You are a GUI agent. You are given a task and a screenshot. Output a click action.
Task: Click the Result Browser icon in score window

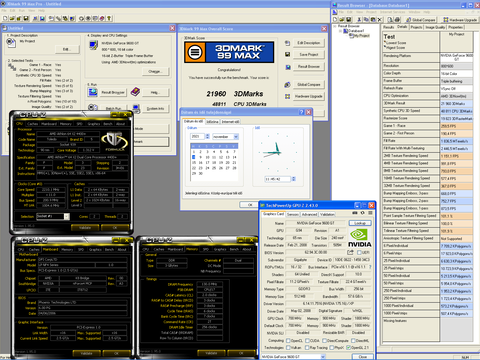click(x=287, y=67)
